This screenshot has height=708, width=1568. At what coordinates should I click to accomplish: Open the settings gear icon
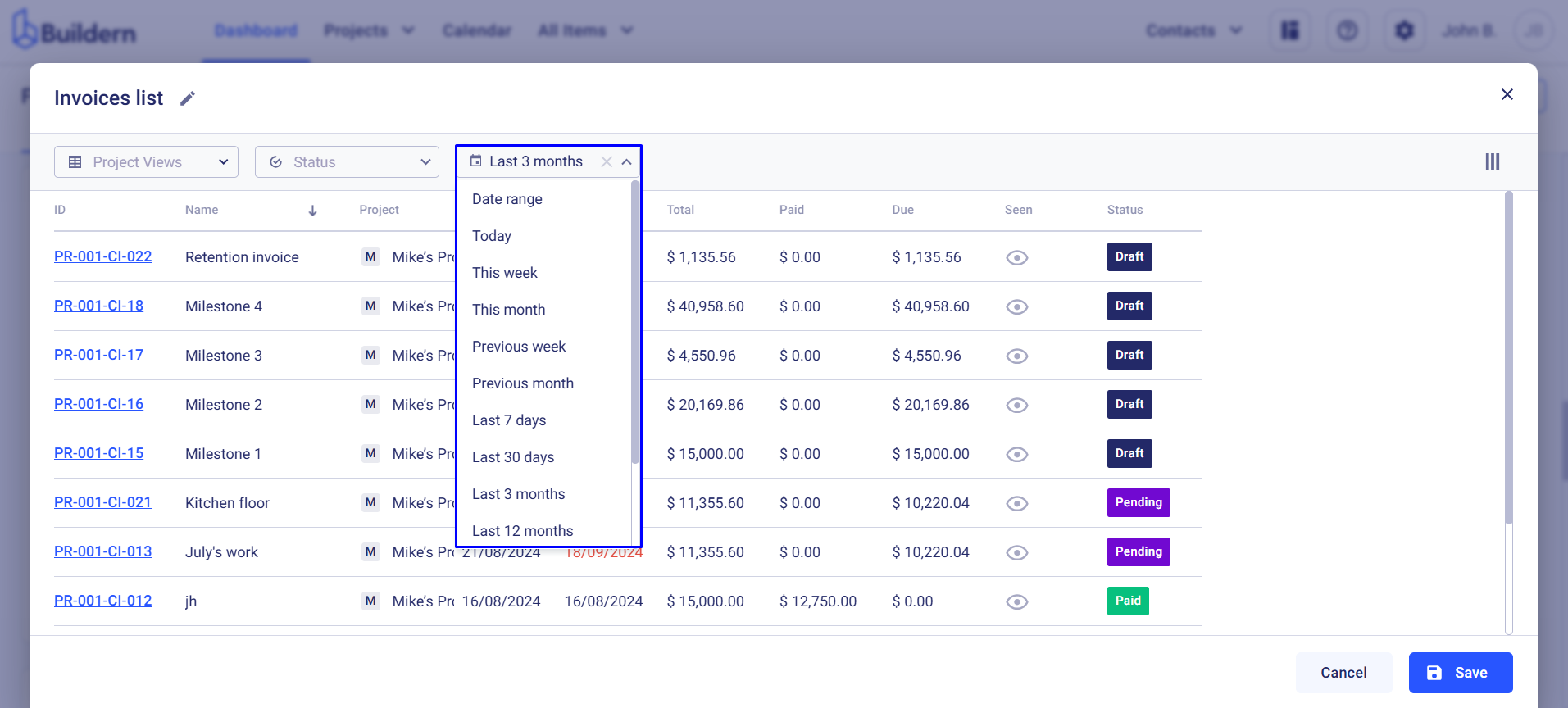point(1405,30)
